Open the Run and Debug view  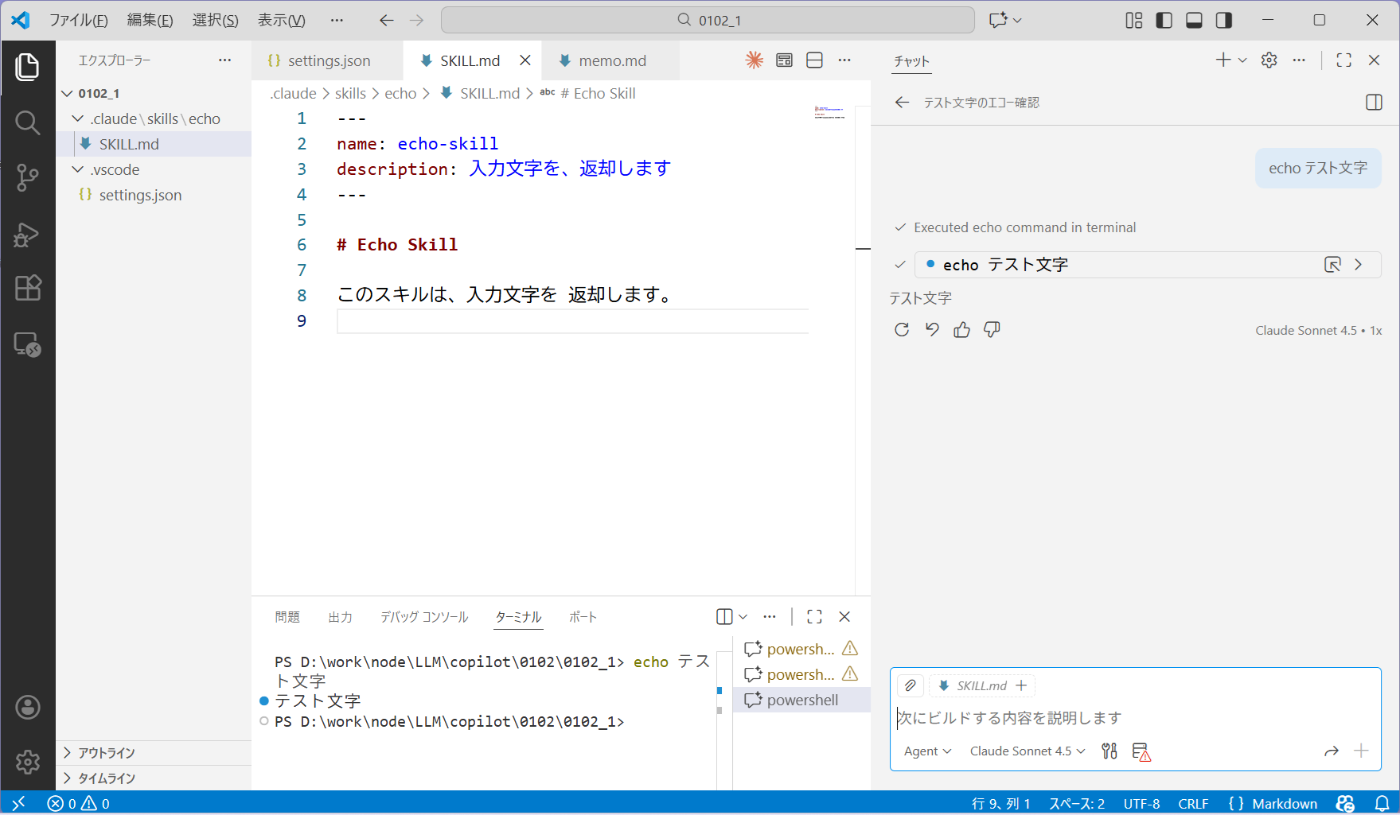[27, 235]
